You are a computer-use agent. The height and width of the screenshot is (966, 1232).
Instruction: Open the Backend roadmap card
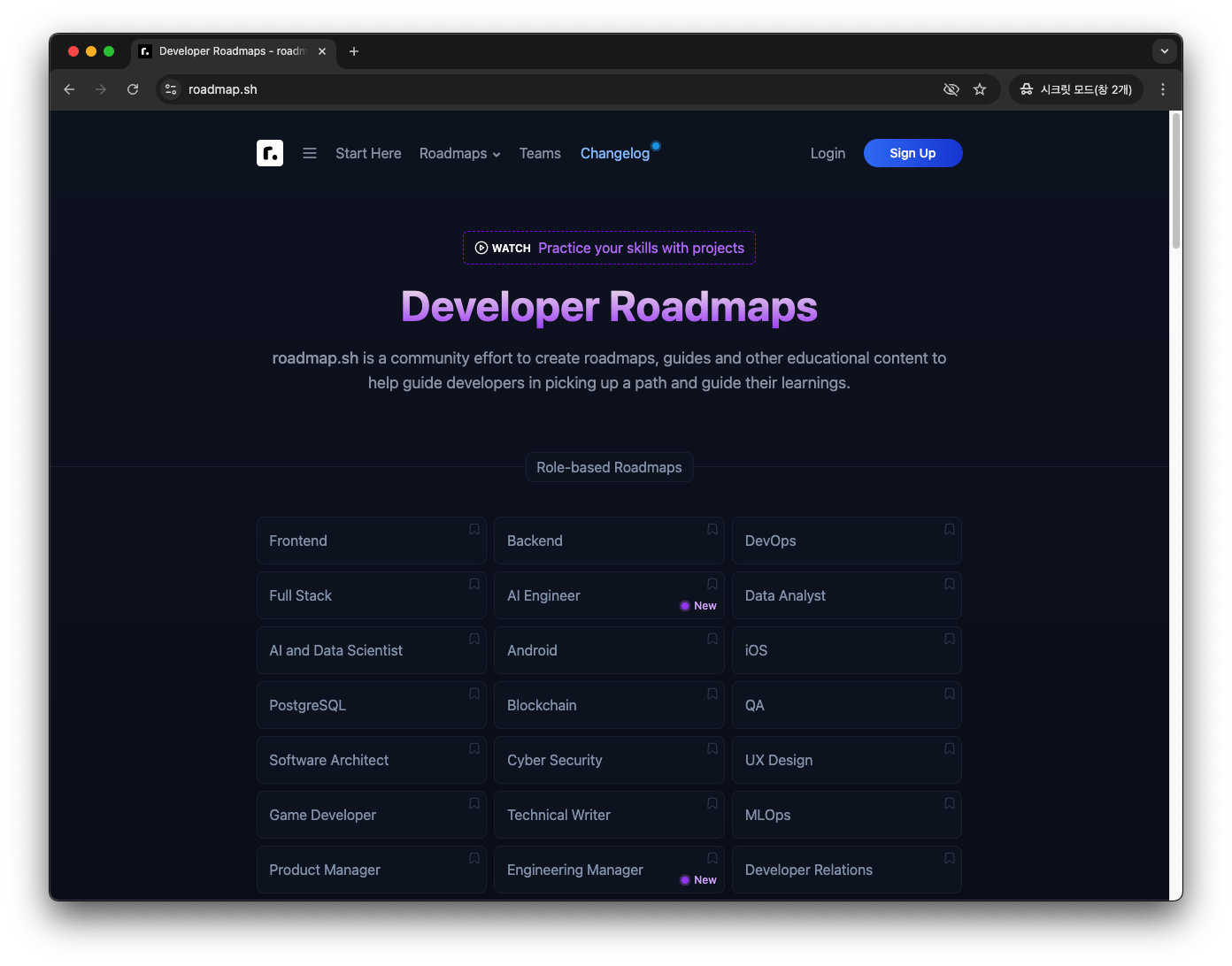(609, 540)
